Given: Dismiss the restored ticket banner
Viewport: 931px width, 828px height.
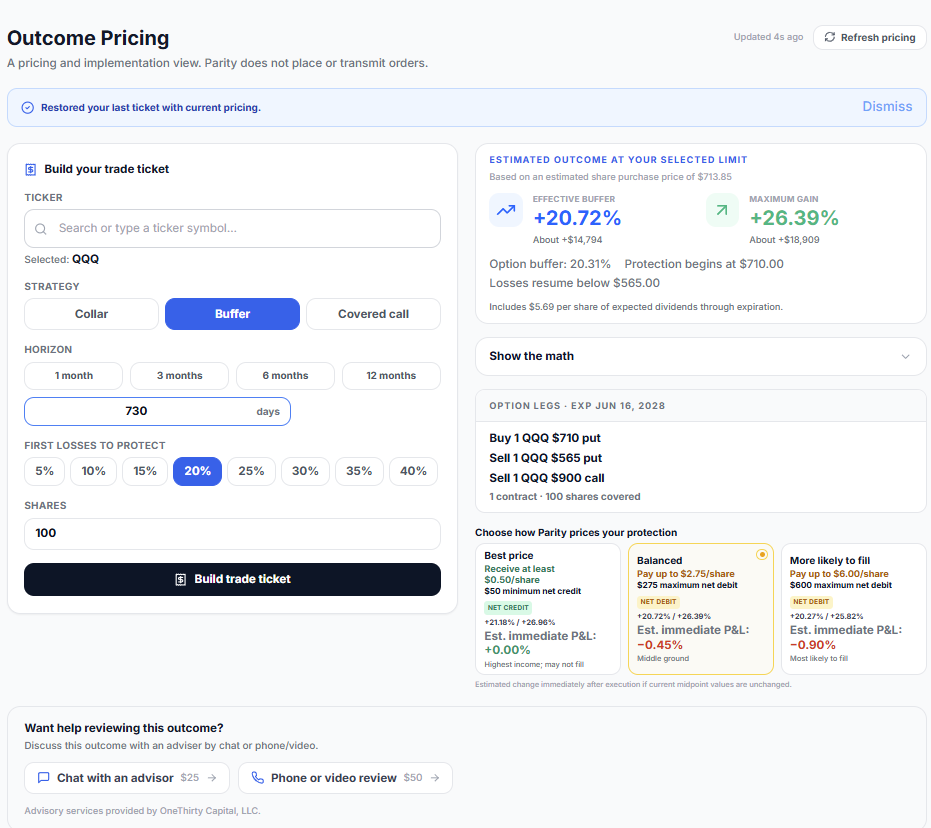Looking at the screenshot, I should 887,106.
